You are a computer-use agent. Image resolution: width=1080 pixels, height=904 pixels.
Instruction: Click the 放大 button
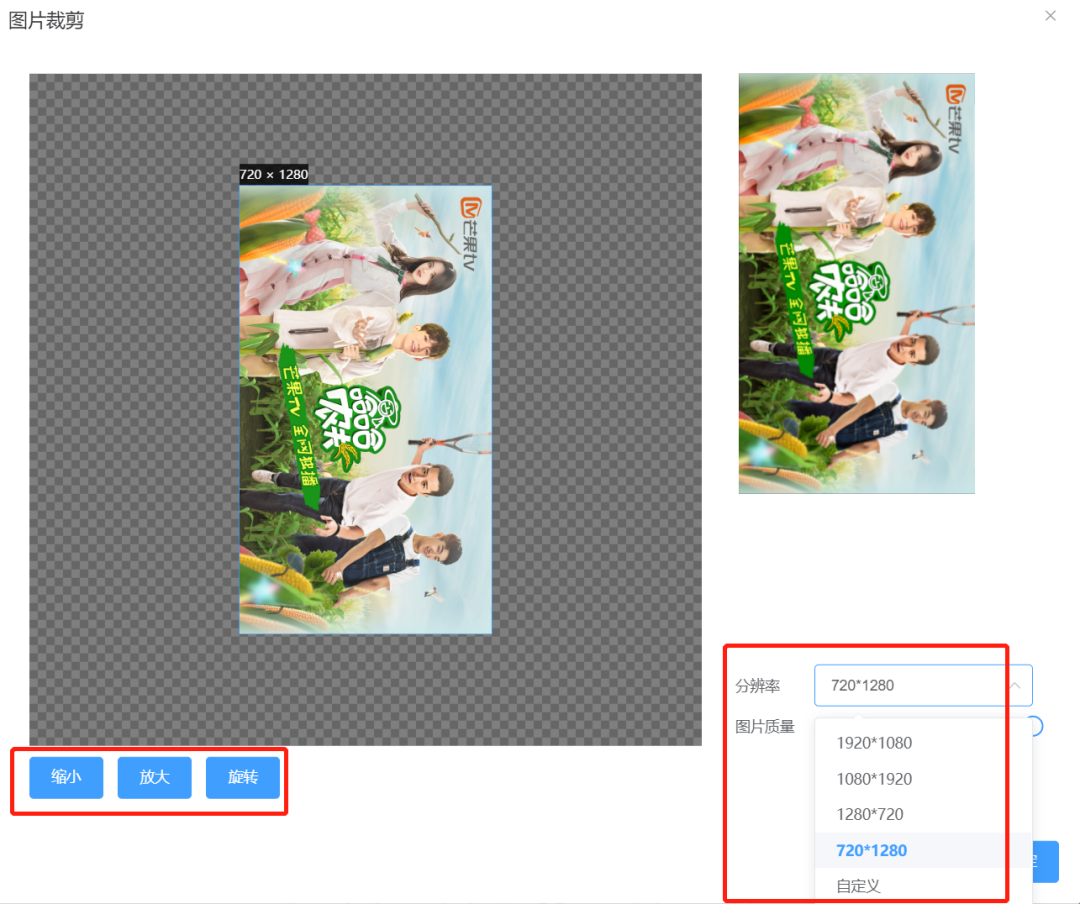[x=154, y=777]
